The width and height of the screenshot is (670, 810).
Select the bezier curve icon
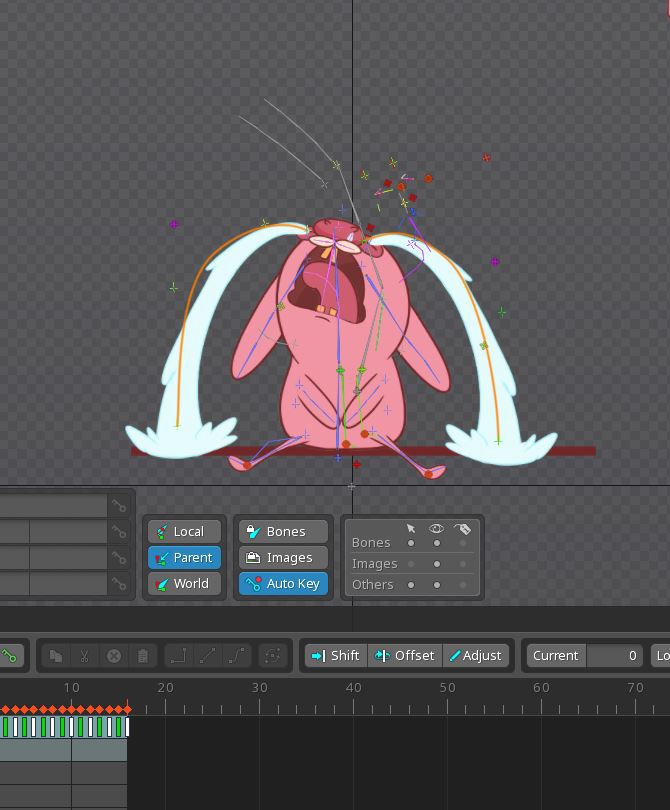click(237, 656)
